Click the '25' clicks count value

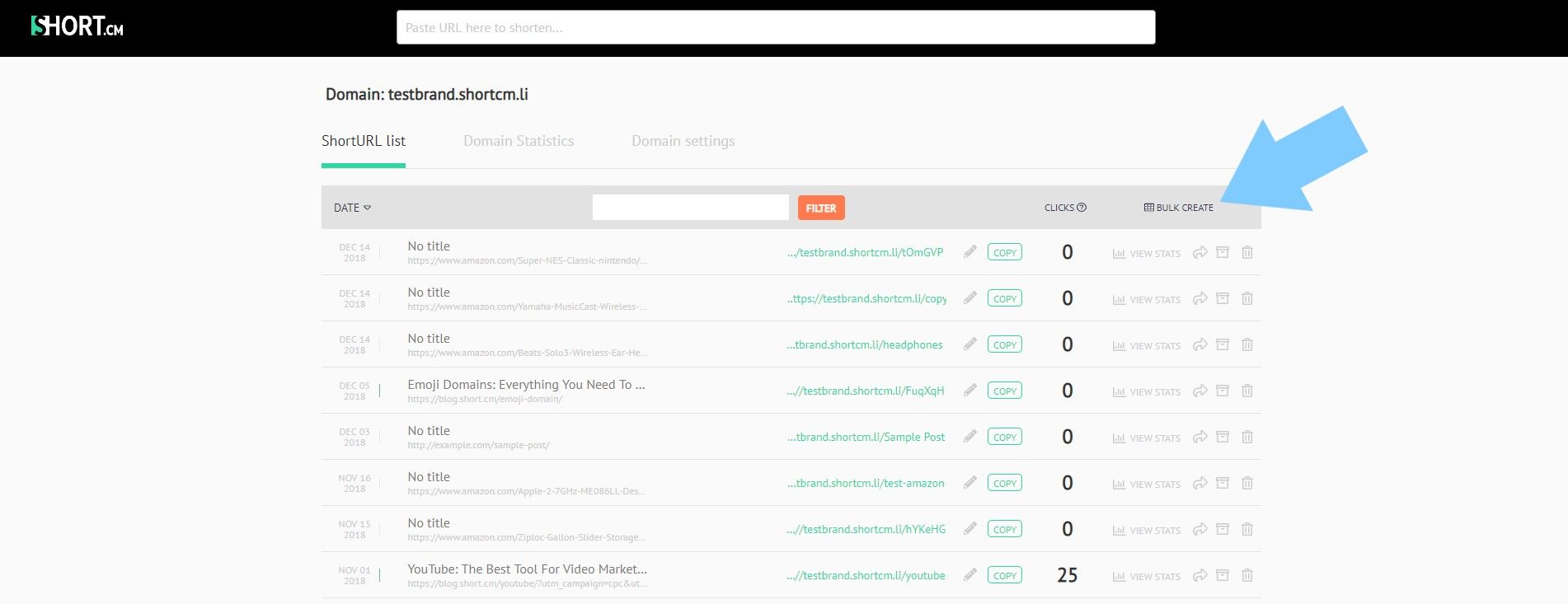point(1068,575)
